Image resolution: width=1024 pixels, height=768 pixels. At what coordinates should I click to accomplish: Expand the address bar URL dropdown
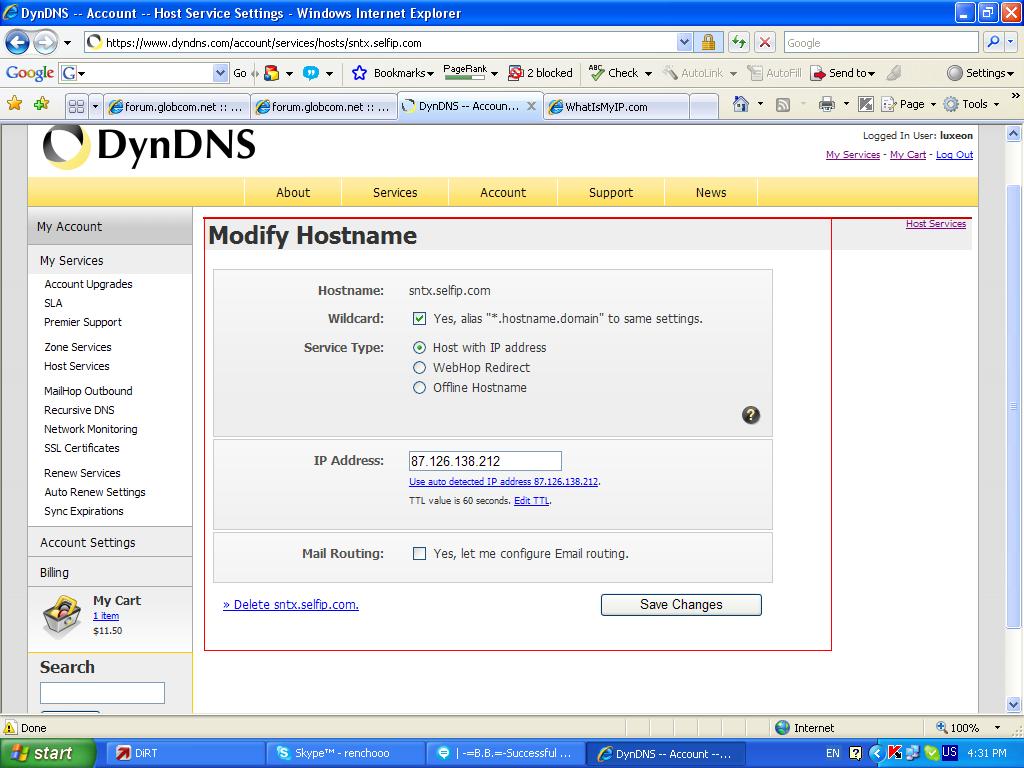pos(684,42)
